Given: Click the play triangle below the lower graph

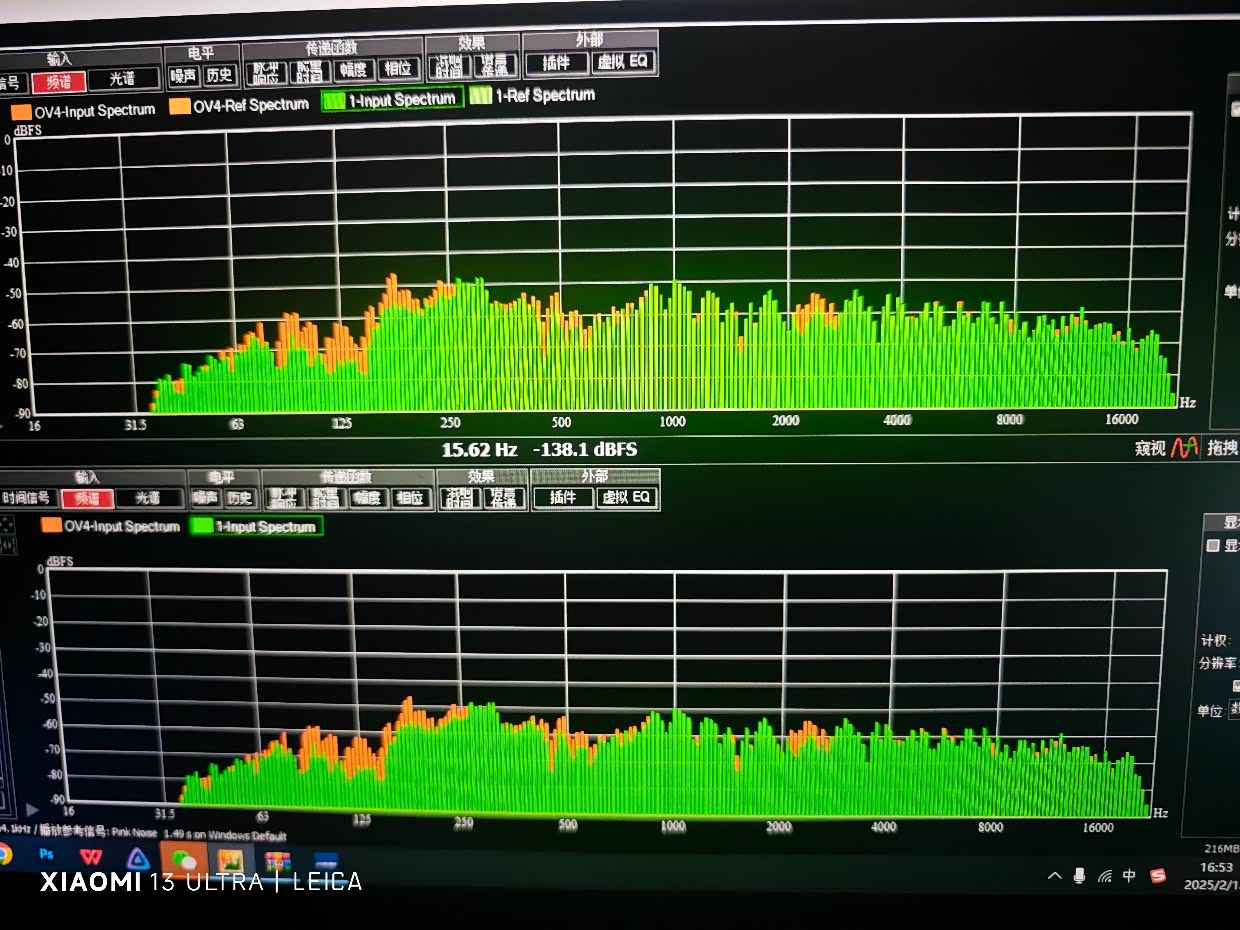Looking at the screenshot, I should click(33, 809).
